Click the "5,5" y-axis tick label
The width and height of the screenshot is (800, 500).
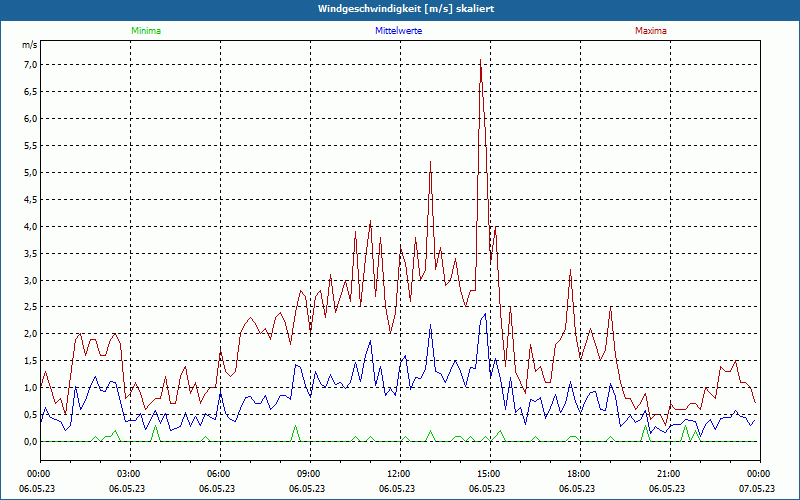tap(31, 145)
